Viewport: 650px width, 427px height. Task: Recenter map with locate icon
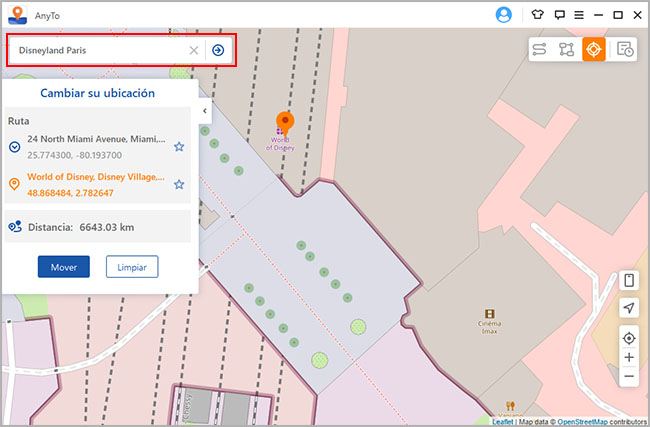coord(629,338)
